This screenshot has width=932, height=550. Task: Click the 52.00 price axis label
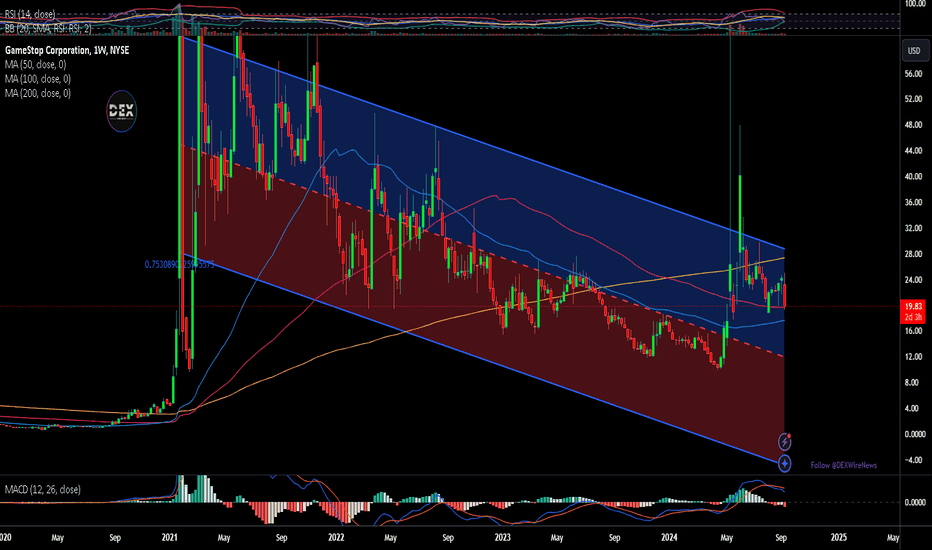913,99
